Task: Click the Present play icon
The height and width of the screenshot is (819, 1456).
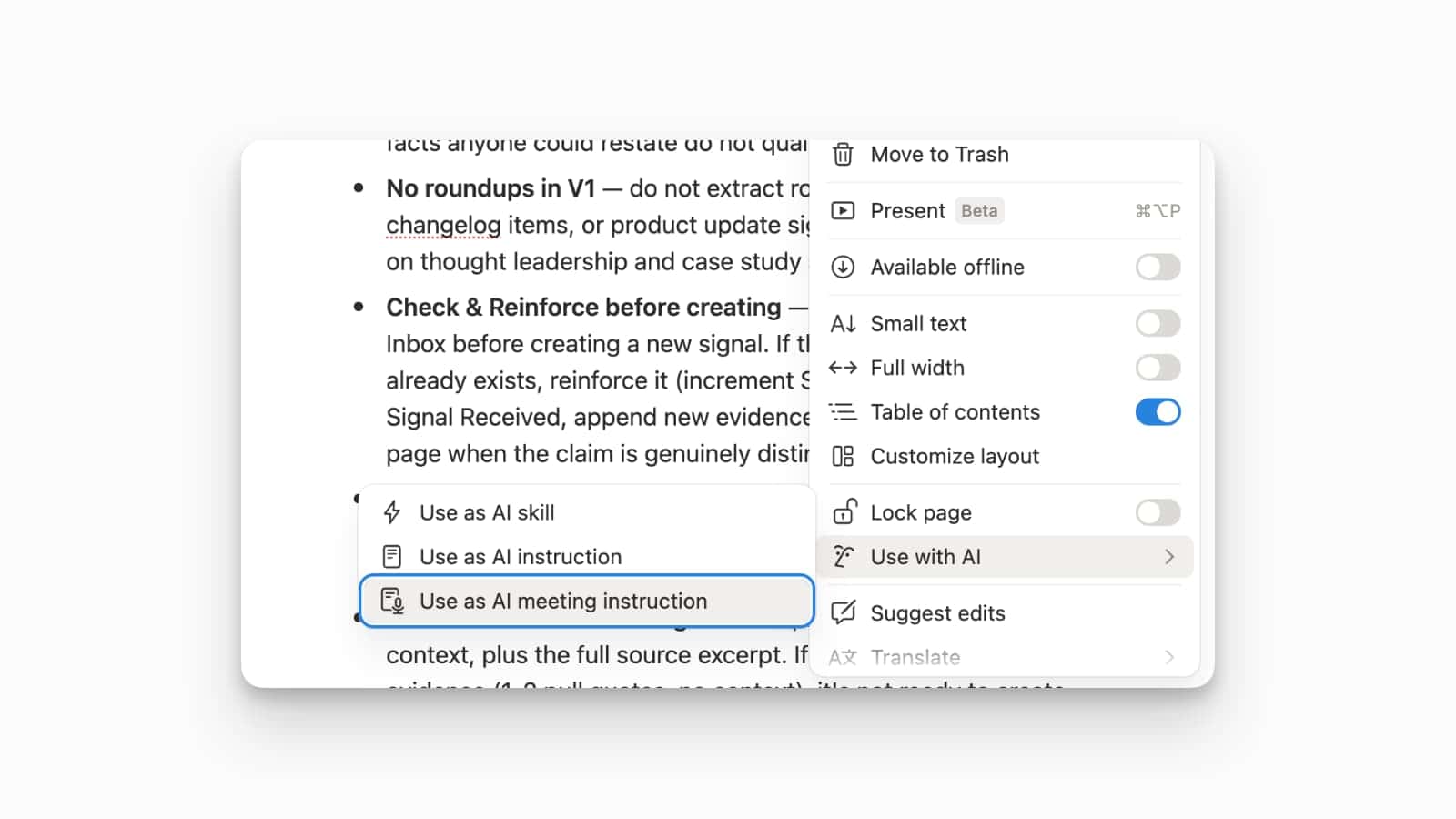Action: (843, 211)
